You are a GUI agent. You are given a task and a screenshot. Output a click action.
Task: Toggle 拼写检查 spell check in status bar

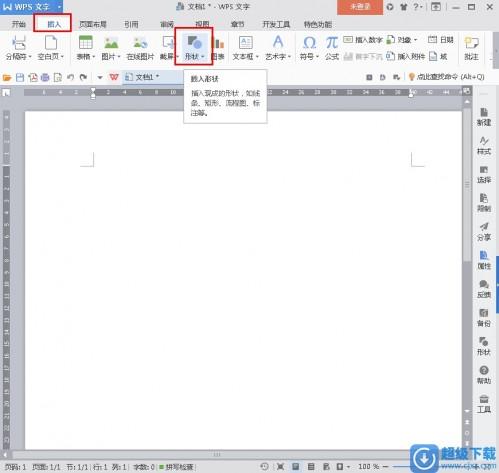click(176, 467)
